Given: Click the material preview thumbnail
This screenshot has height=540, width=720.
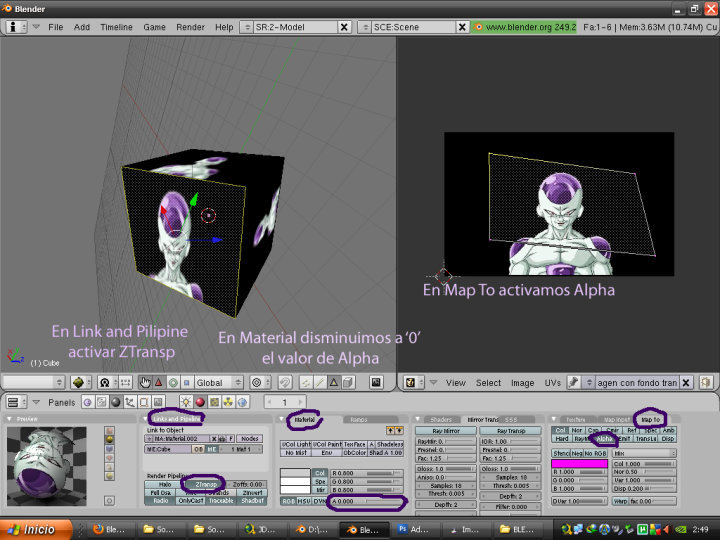Looking at the screenshot, I should click(47, 466).
